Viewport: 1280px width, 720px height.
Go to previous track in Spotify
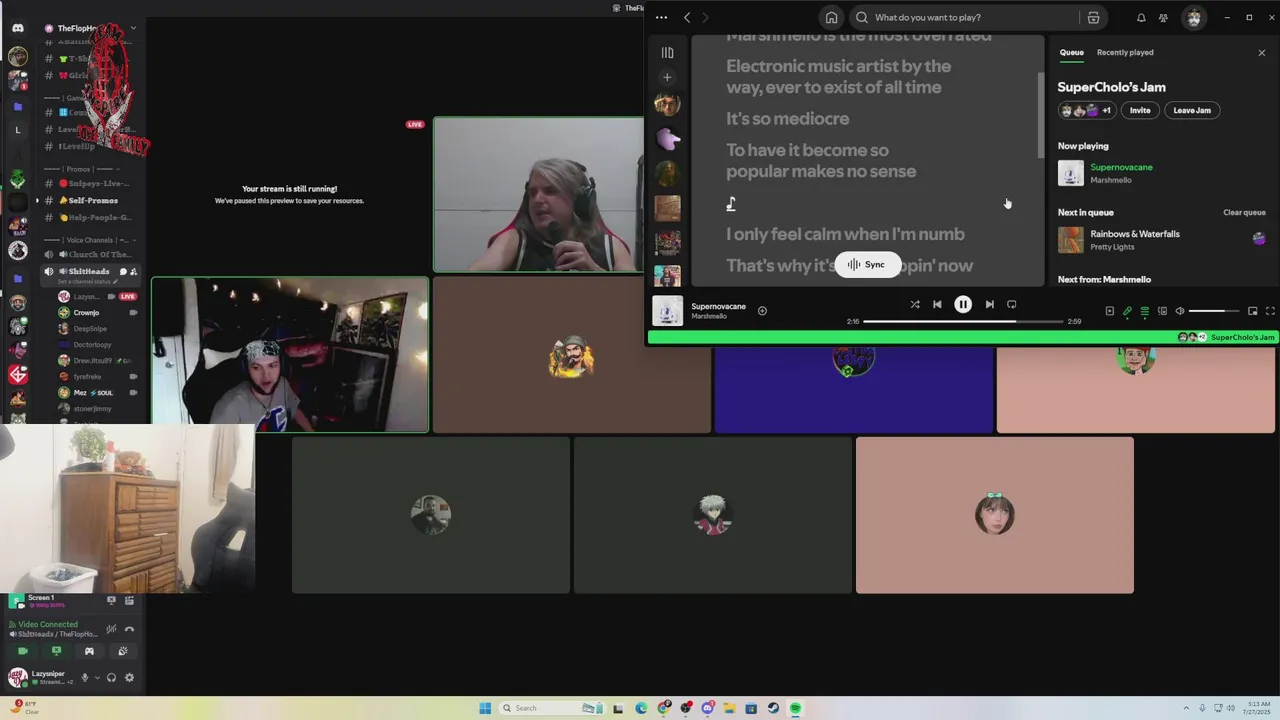(937, 305)
